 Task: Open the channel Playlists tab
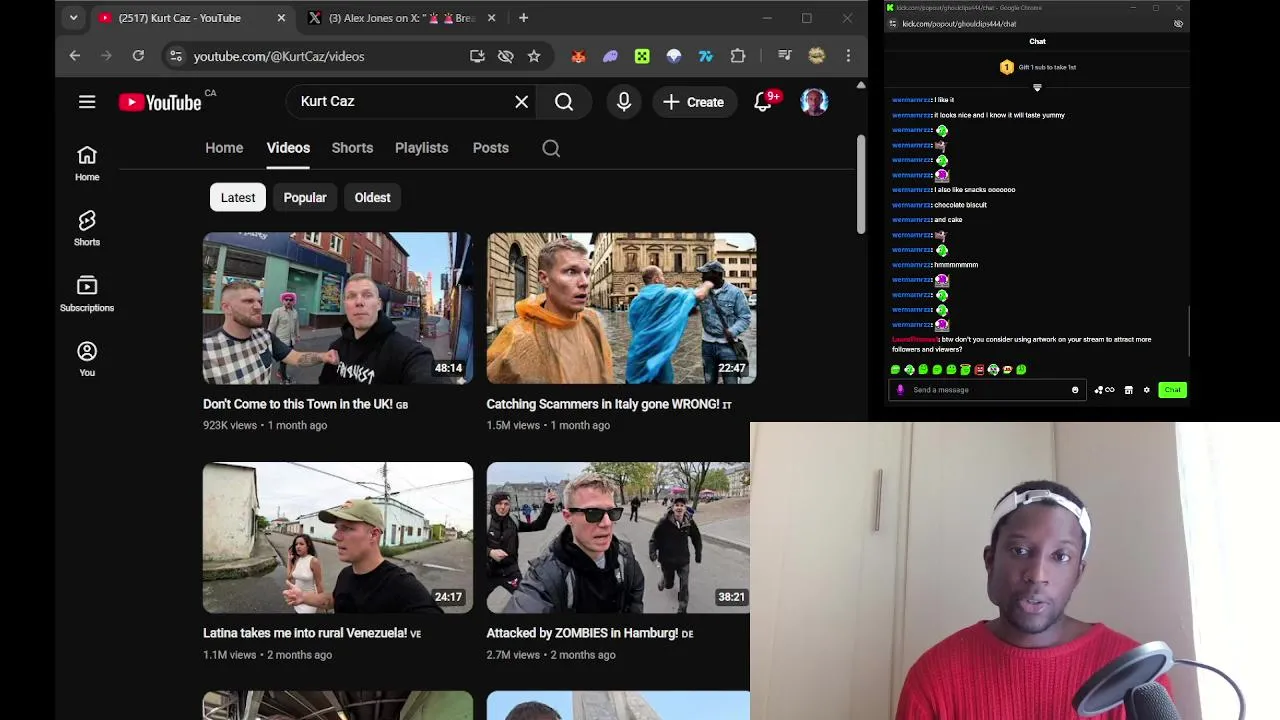421,148
